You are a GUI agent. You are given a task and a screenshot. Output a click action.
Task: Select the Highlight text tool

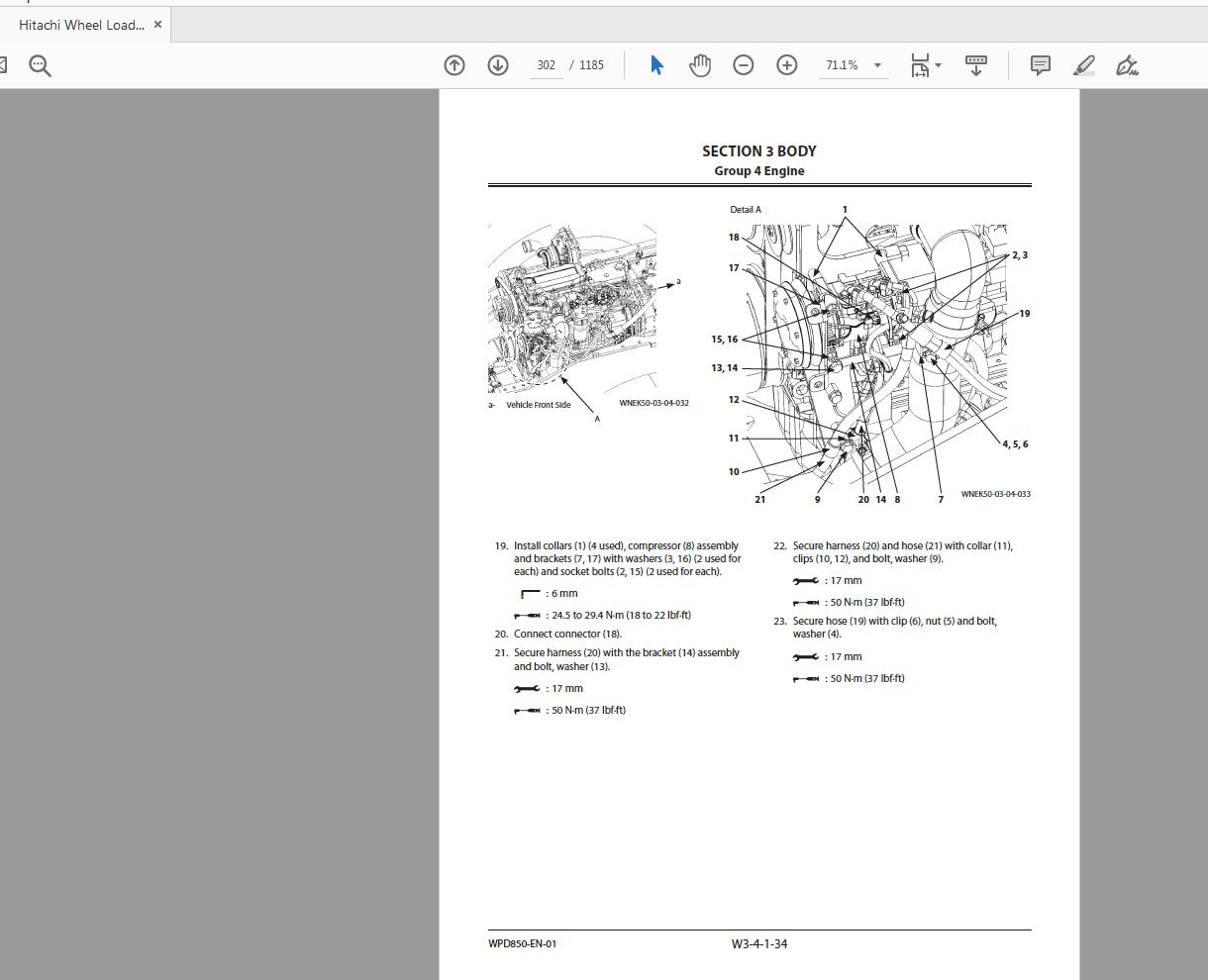1083,64
